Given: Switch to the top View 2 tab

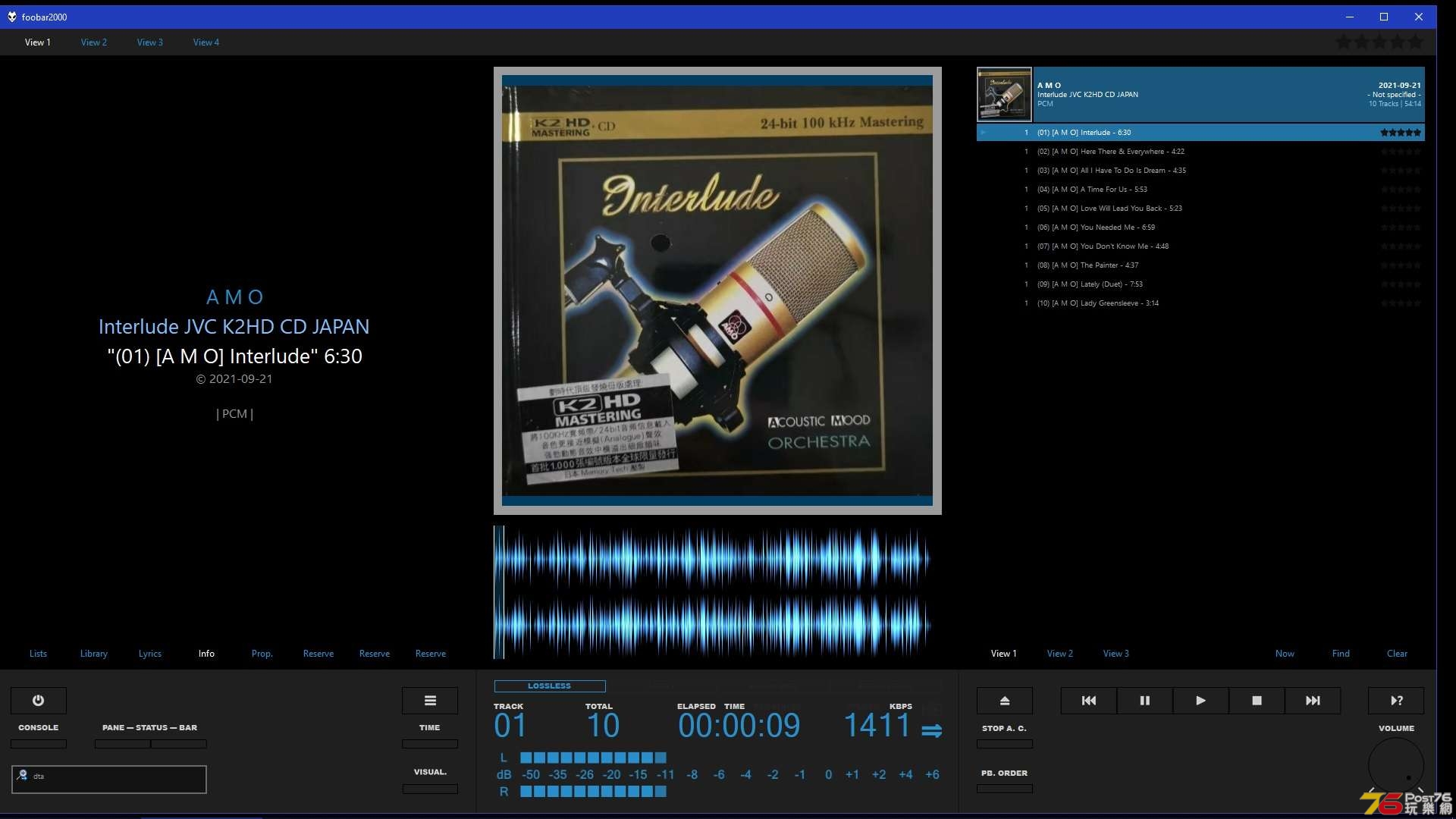Looking at the screenshot, I should (x=94, y=42).
